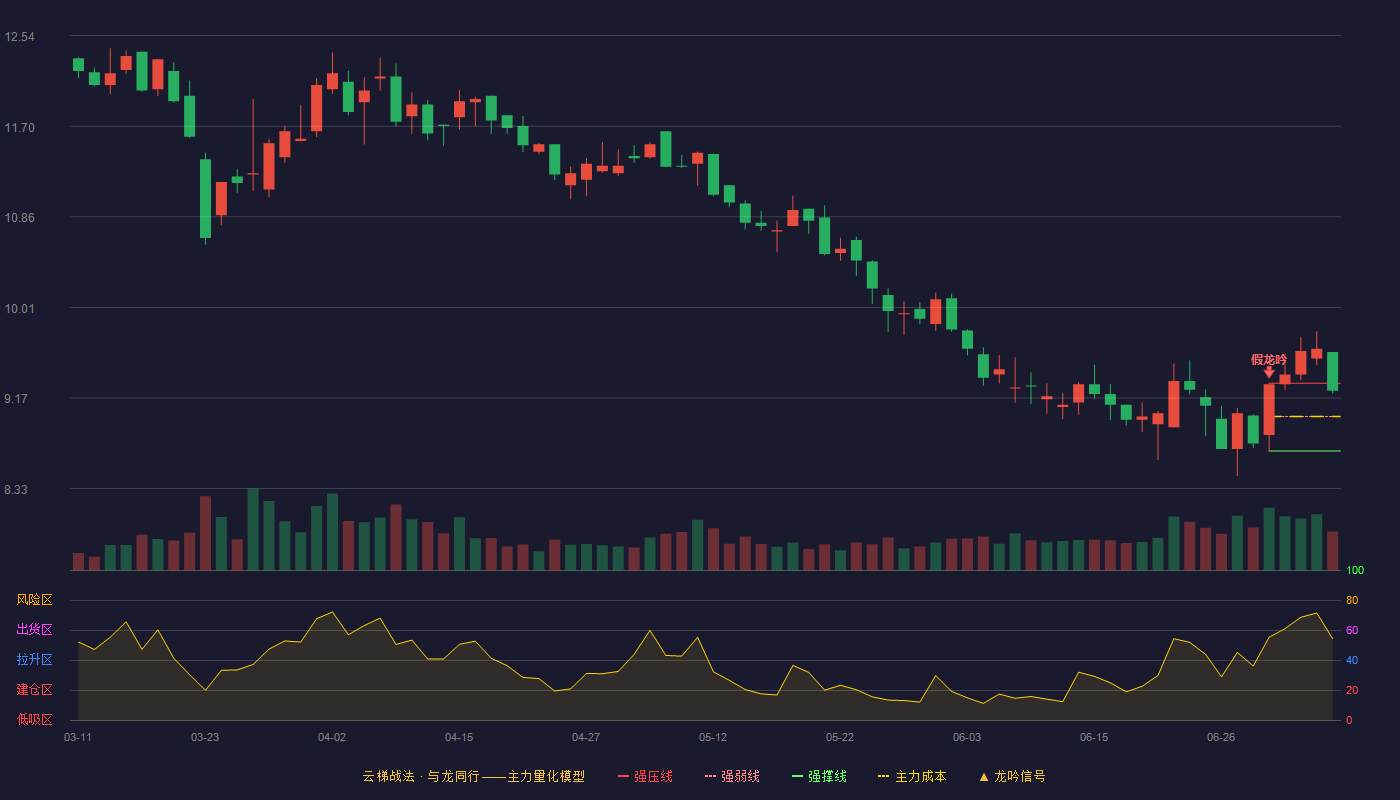Toggle the 强压线 legend series
This screenshot has height=800, width=1400.
click(645, 776)
